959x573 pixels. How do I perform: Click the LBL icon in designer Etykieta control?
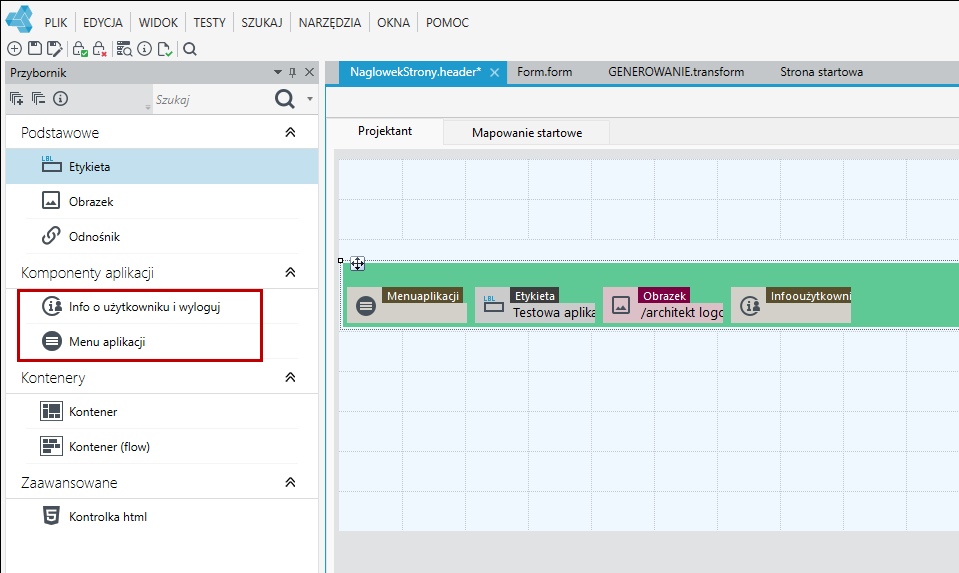[494, 304]
